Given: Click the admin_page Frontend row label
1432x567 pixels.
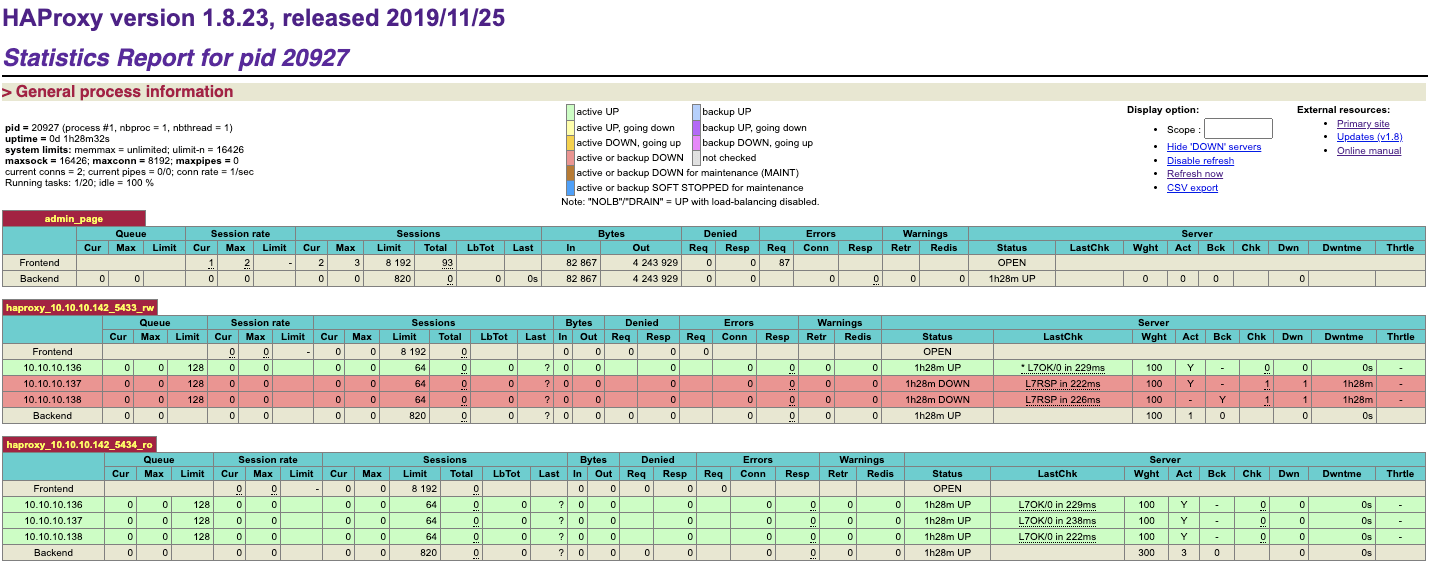Looking at the screenshot, I should (39, 262).
